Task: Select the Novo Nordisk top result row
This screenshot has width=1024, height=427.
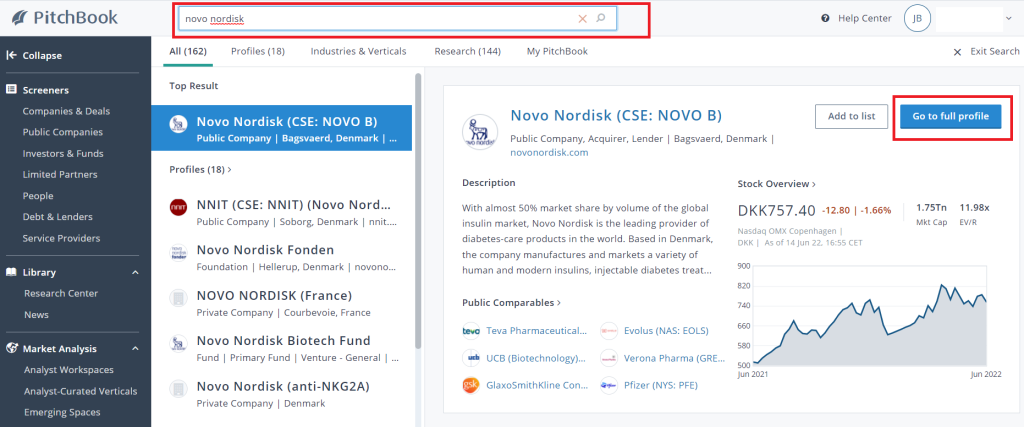Action: pos(281,128)
